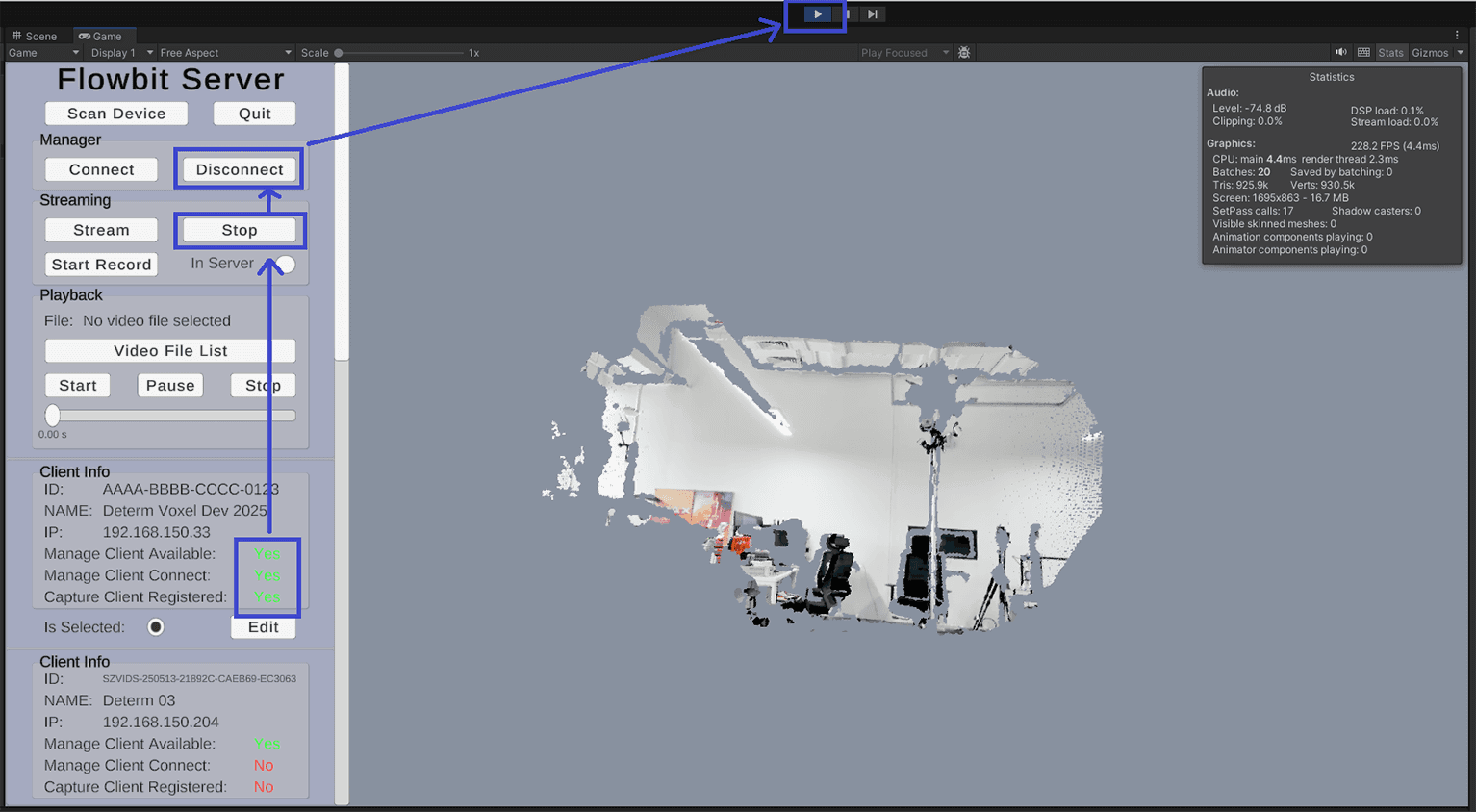The height and width of the screenshot is (812, 1476).
Task: Open the Display 1 dropdown
Action: click(121, 53)
